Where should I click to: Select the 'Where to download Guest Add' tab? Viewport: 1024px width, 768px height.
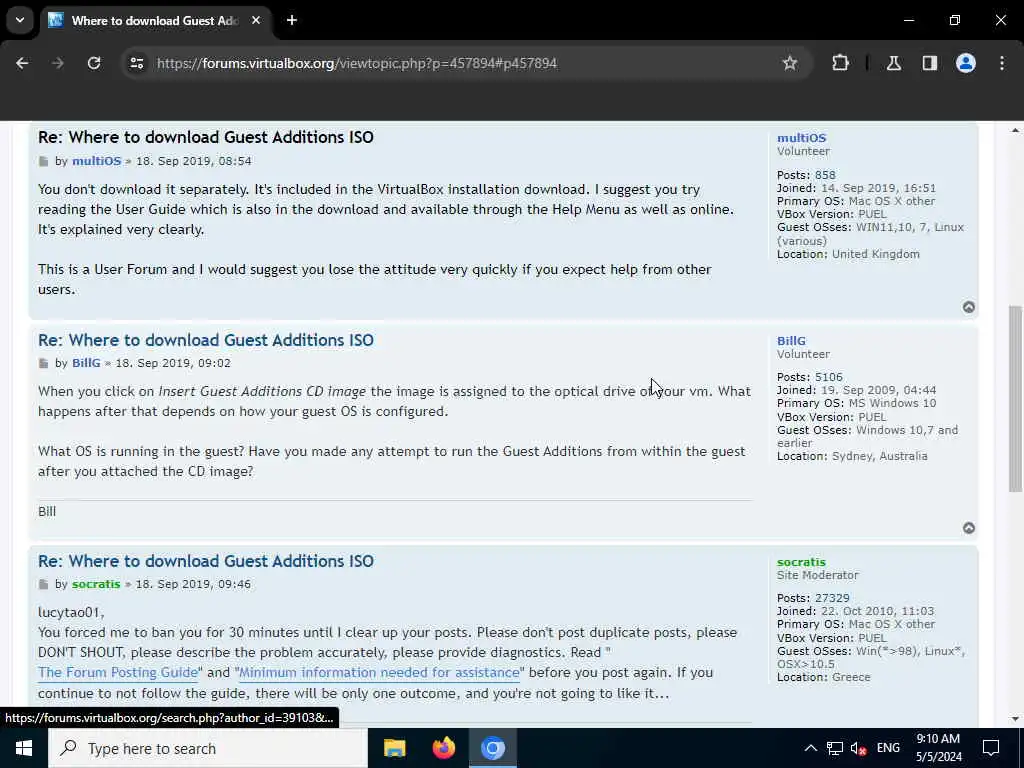[155, 20]
